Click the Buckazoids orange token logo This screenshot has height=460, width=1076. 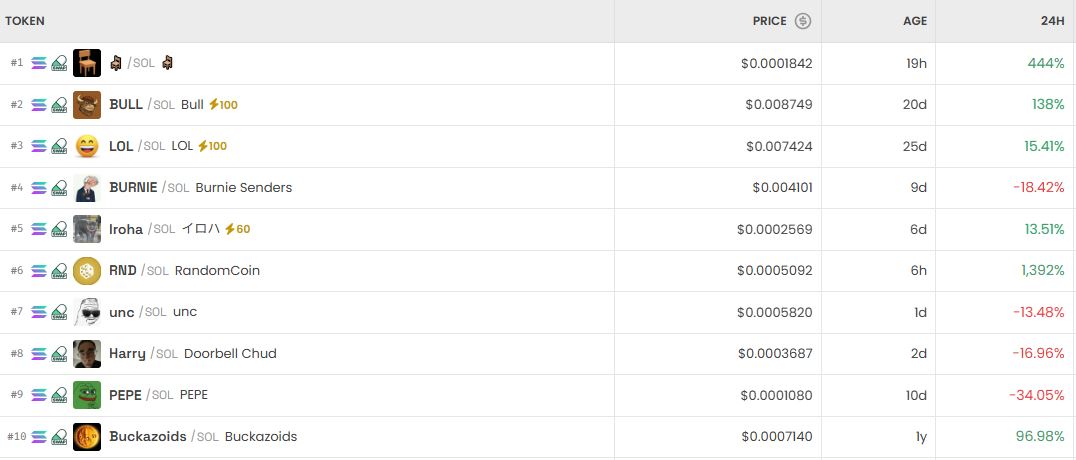click(x=87, y=437)
